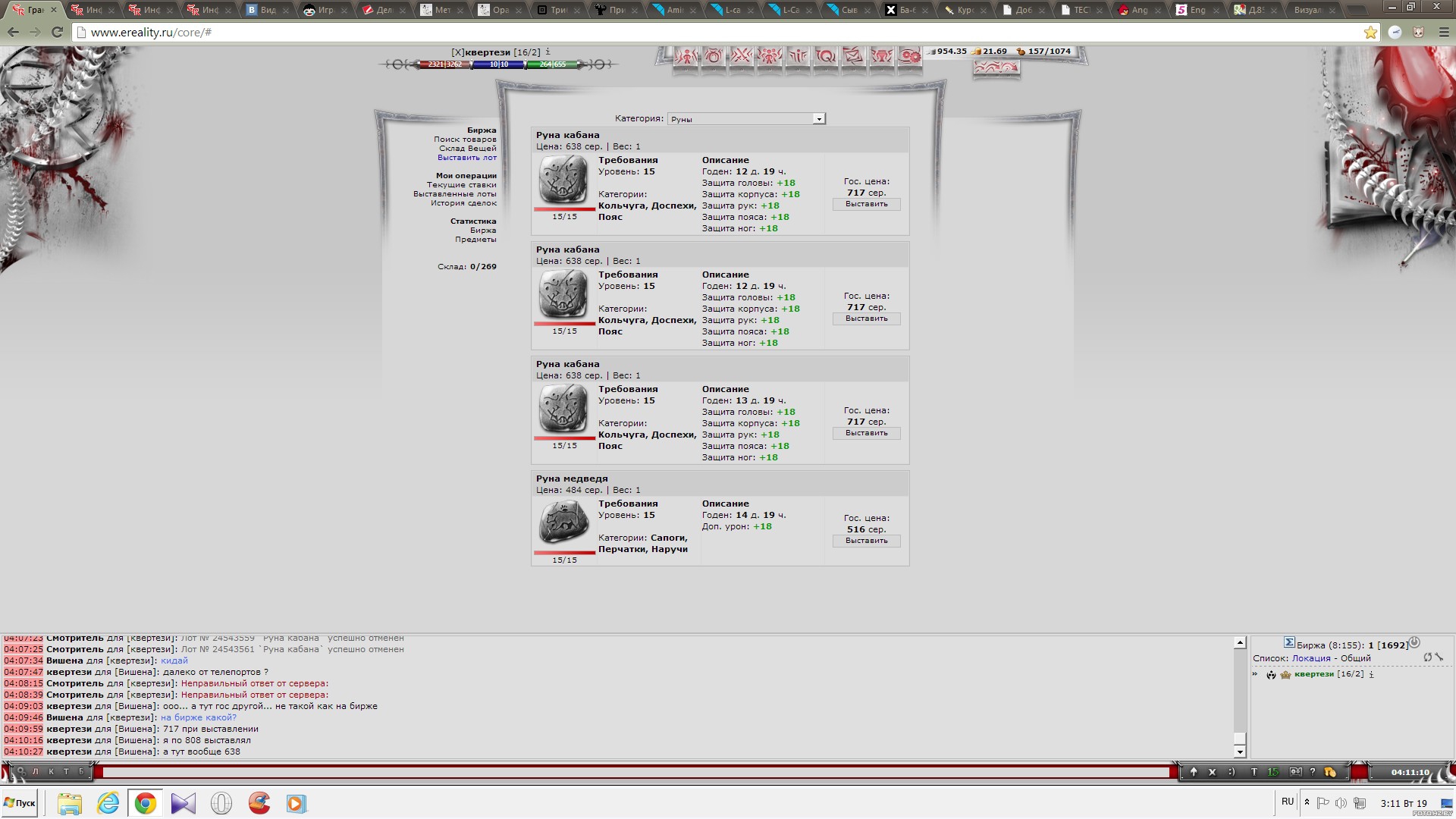Open История сделок in sidebar
The height and width of the screenshot is (819, 1456).
[463, 203]
